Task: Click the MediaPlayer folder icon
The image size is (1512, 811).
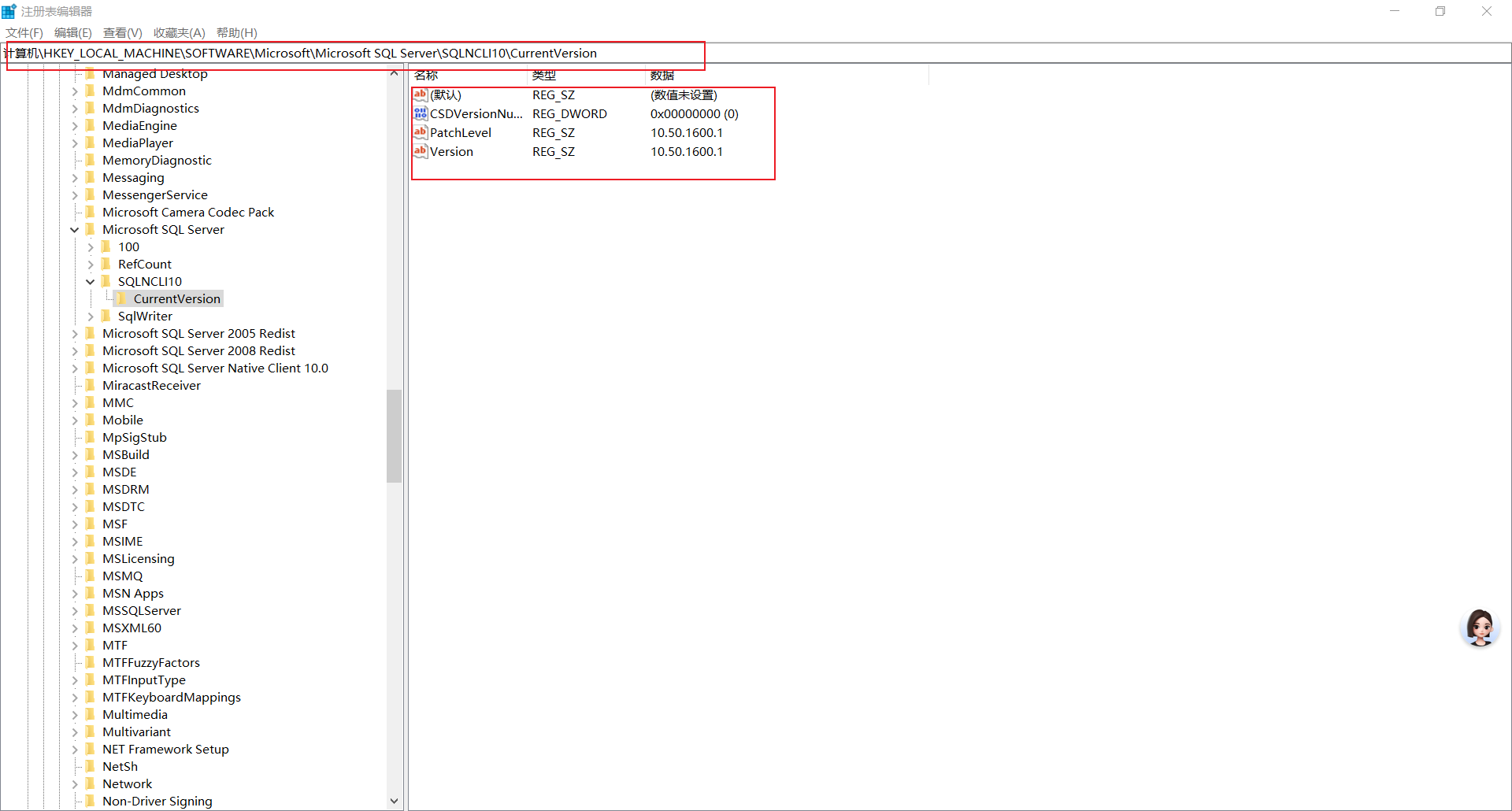Action: pyautogui.click(x=90, y=143)
